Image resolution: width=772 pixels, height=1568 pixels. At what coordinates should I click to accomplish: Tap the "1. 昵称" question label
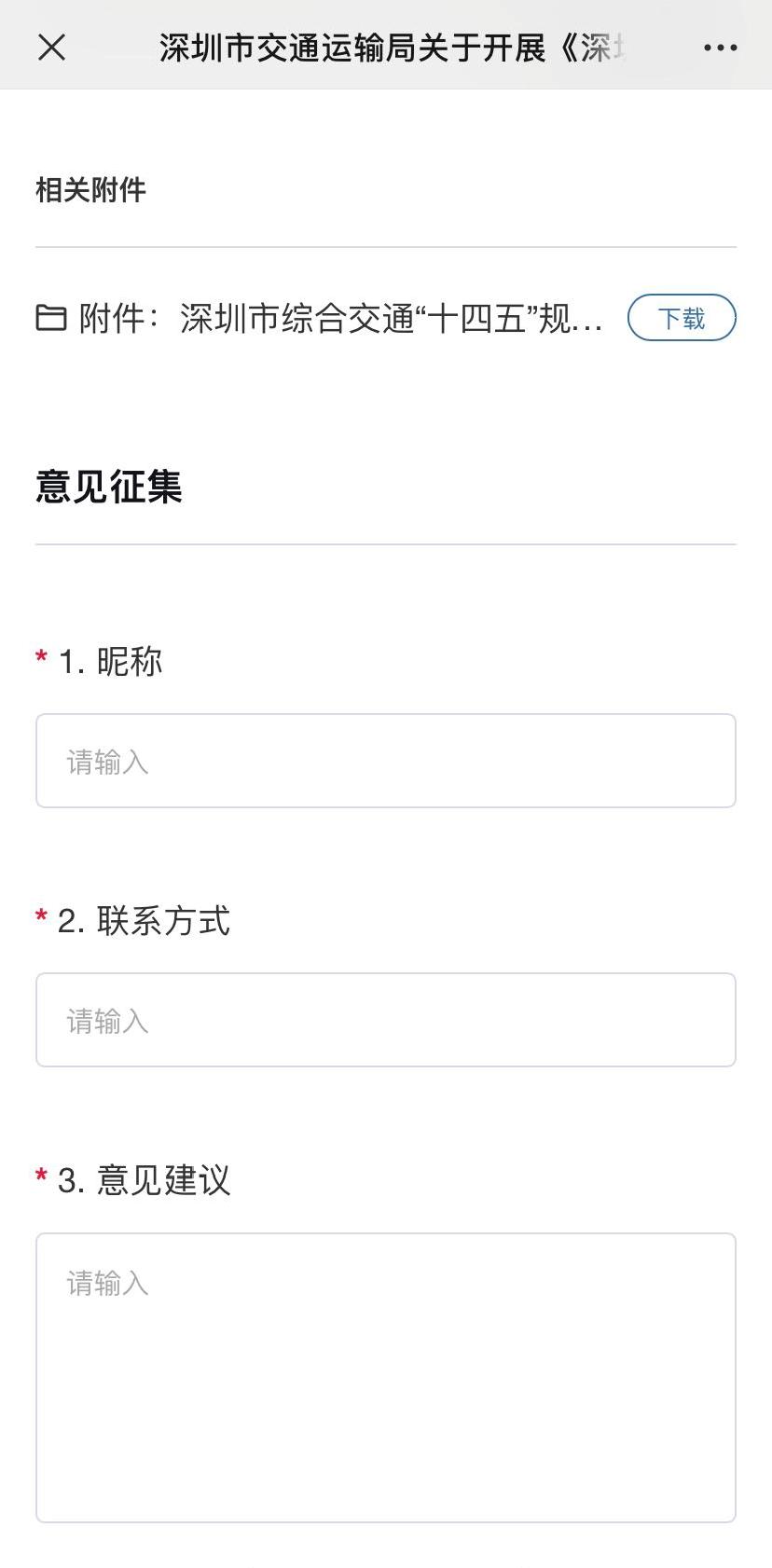pos(111,662)
